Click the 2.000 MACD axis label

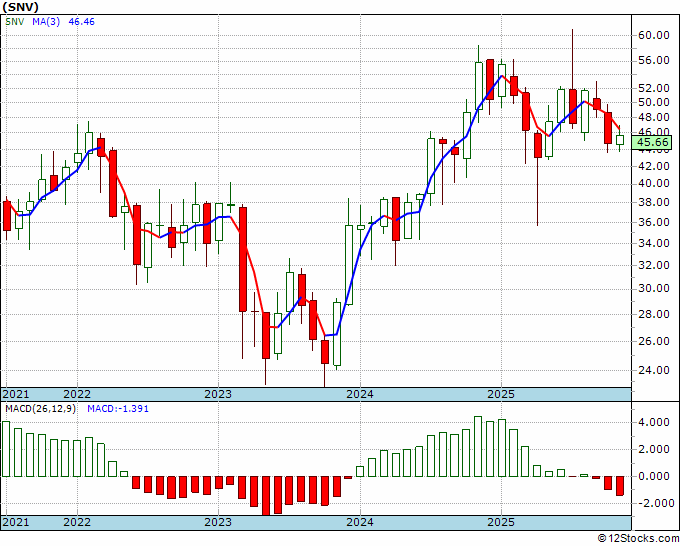[x=654, y=449]
